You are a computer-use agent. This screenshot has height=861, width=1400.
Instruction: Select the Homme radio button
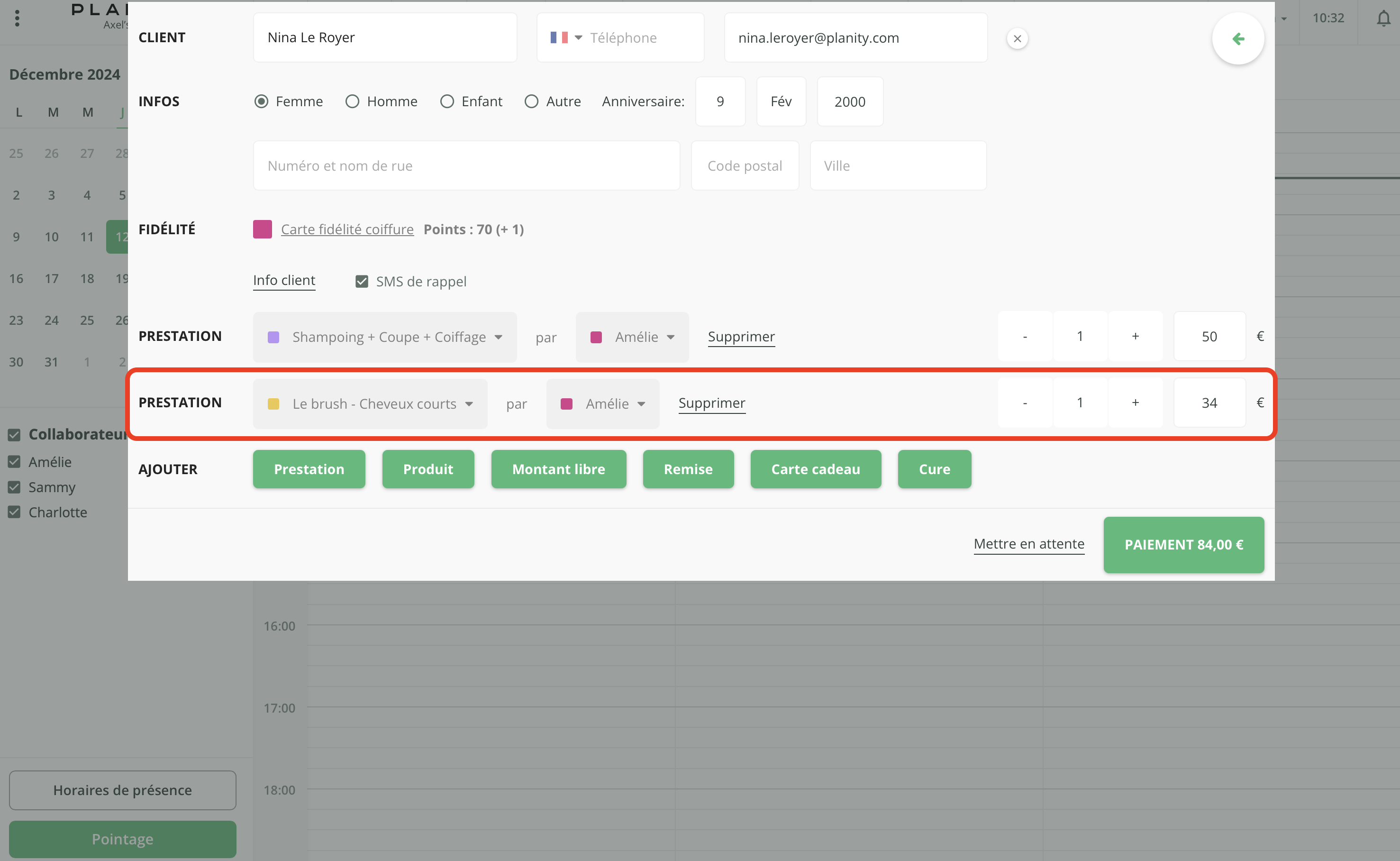(x=352, y=101)
